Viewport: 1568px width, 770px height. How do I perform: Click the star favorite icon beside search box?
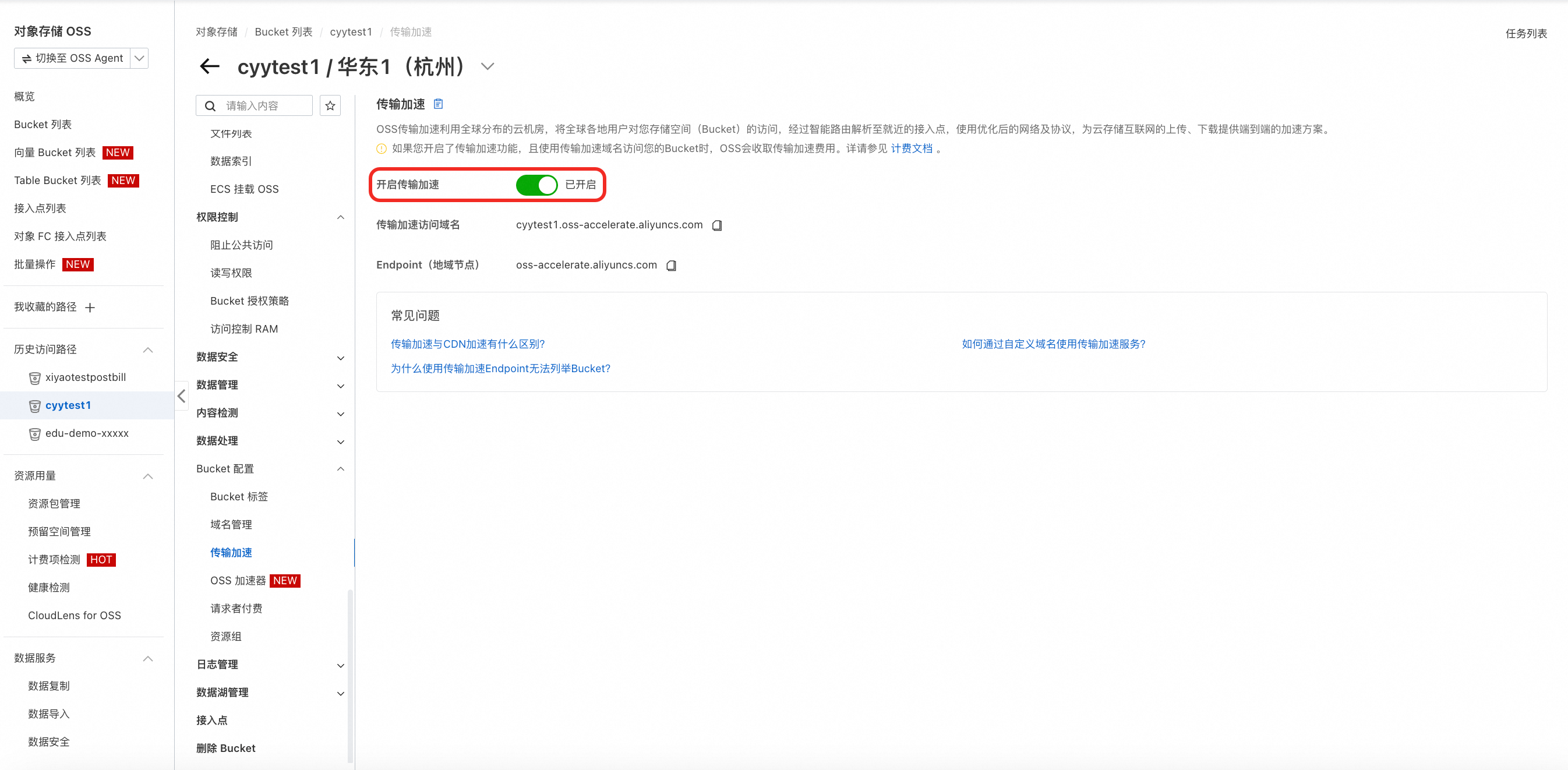pos(330,105)
